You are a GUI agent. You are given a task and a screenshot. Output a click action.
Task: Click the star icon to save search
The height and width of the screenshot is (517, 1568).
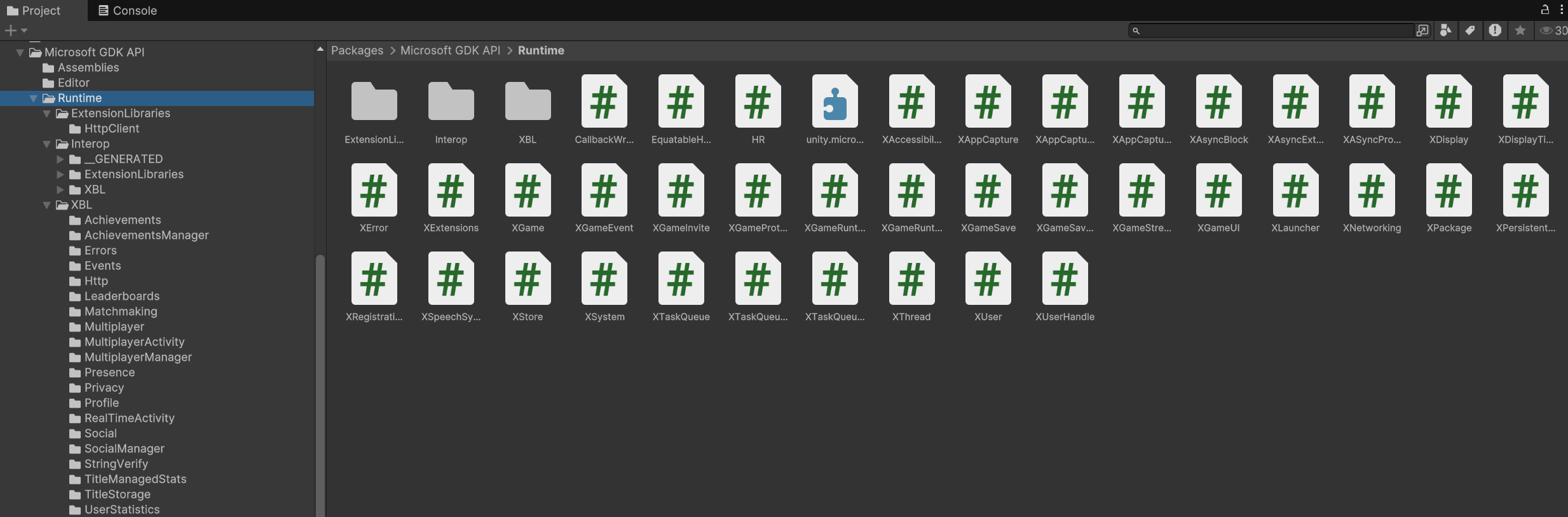tap(1520, 30)
